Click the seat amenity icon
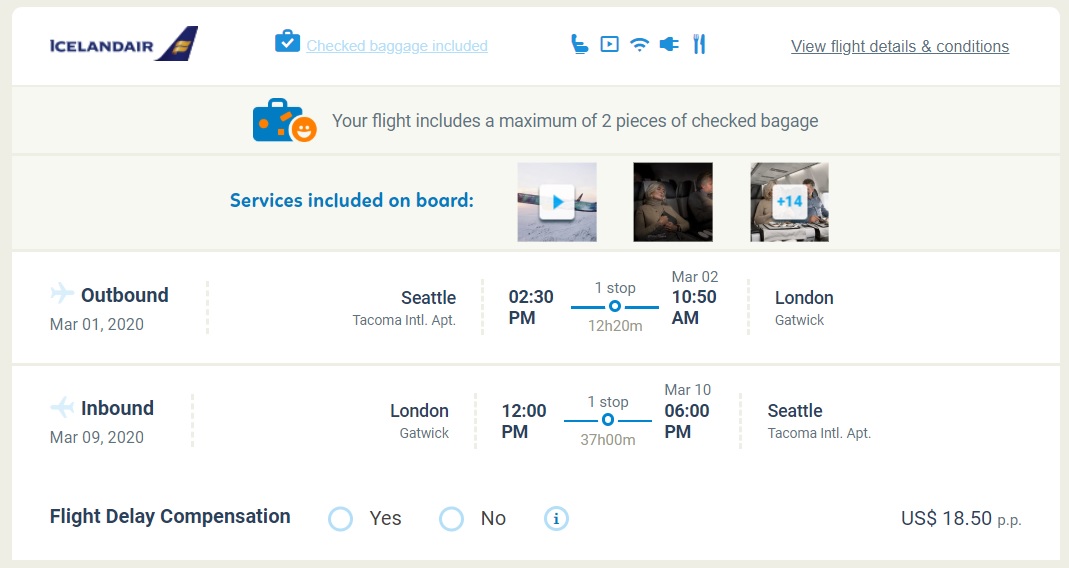 pyautogui.click(x=579, y=44)
